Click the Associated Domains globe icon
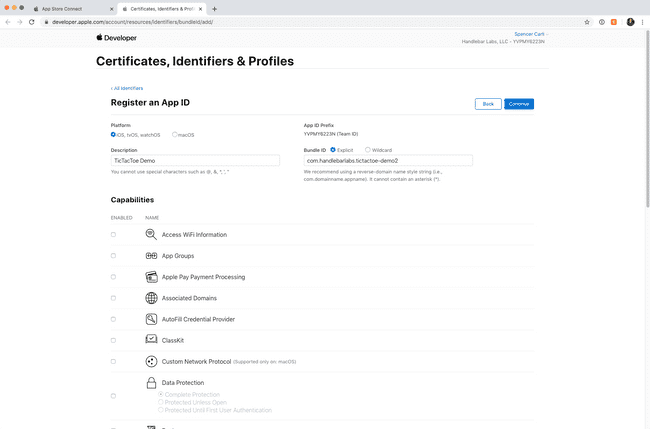The height and width of the screenshot is (429, 650). tap(151, 298)
